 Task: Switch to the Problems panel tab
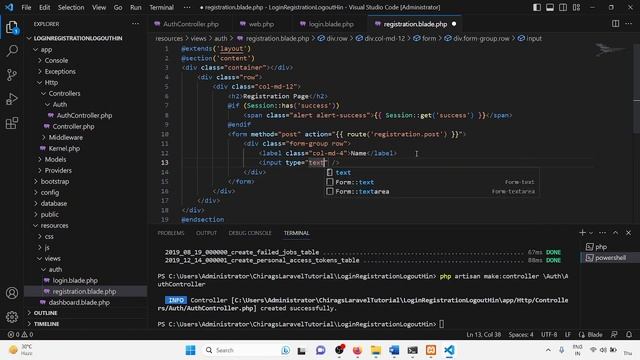tap(171, 233)
